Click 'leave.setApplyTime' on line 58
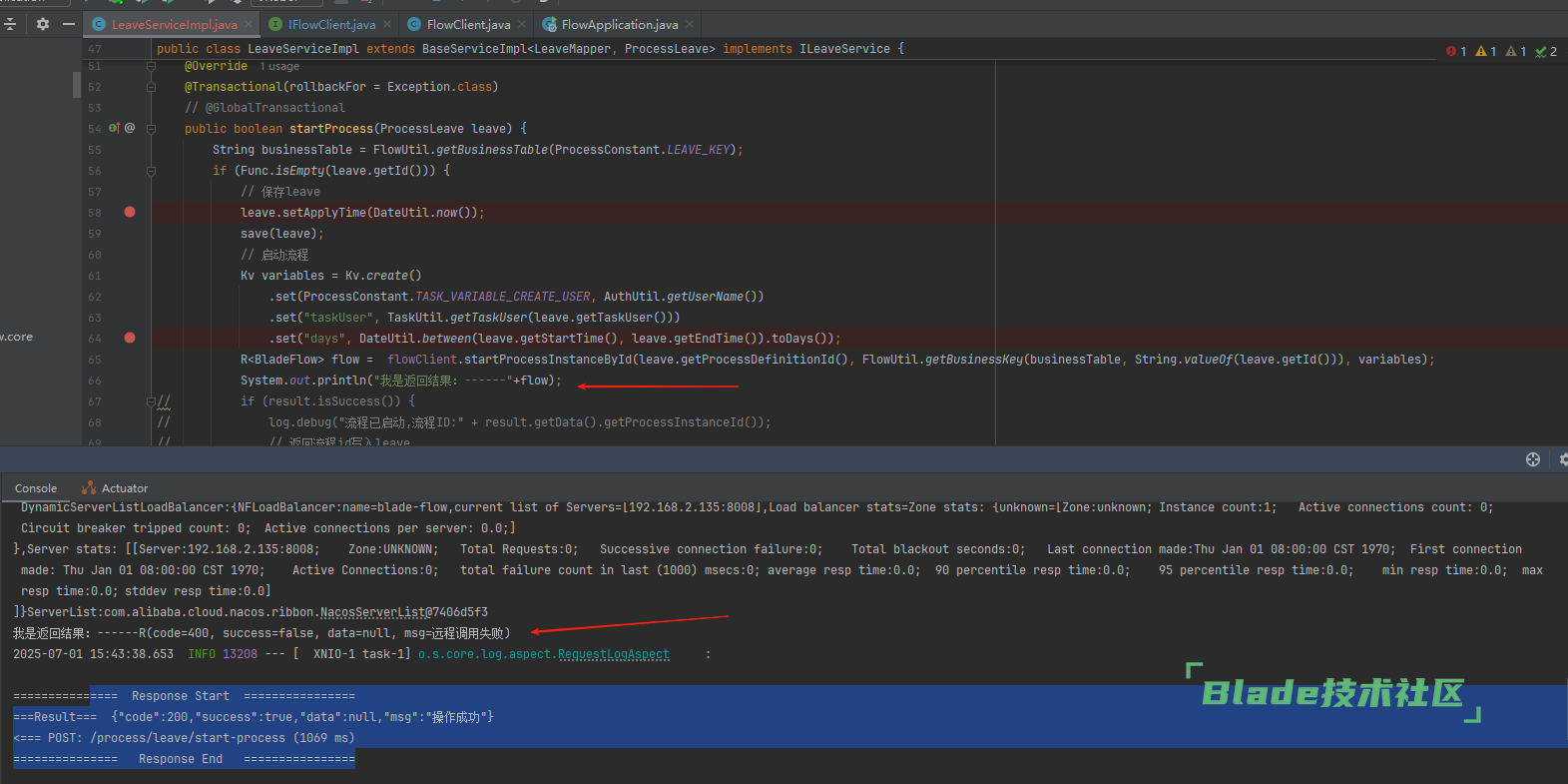Image resolution: width=1568 pixels, height=784 pixels. [x=303, y=213]
